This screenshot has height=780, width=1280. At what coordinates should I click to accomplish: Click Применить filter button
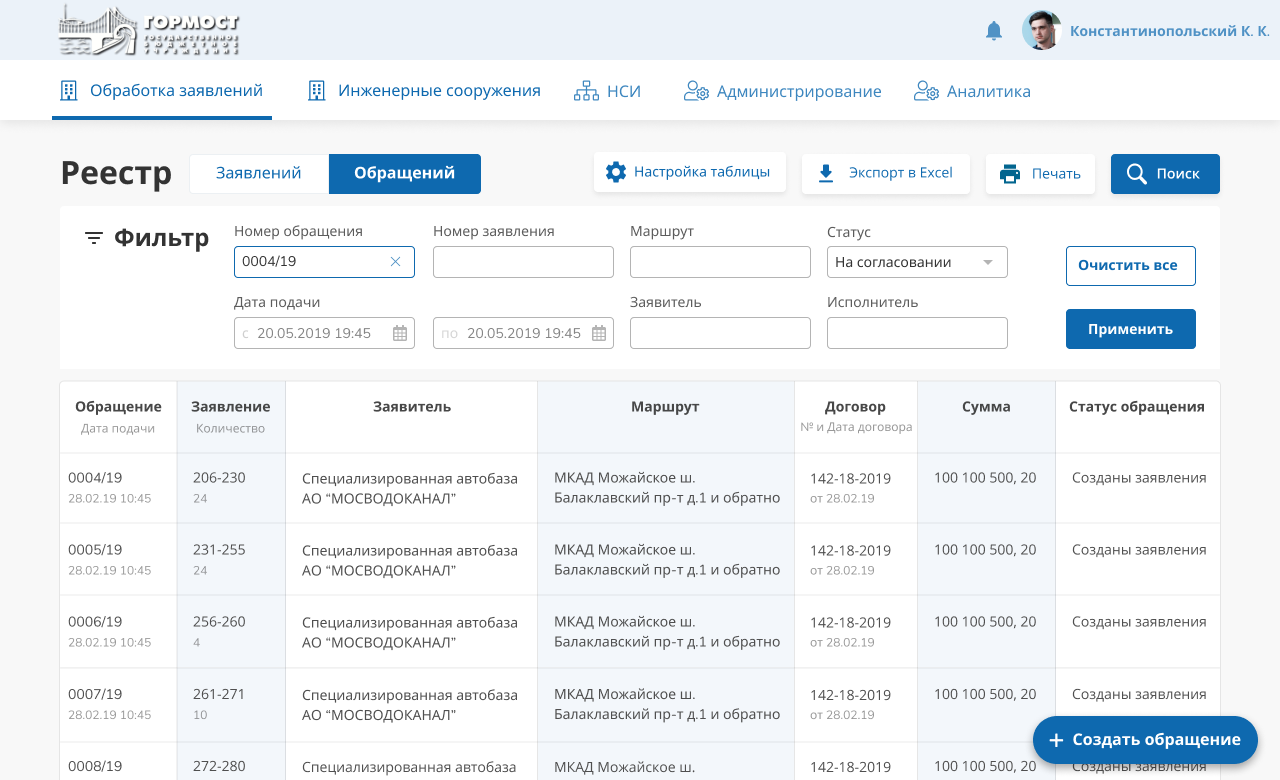(1131, 329)
